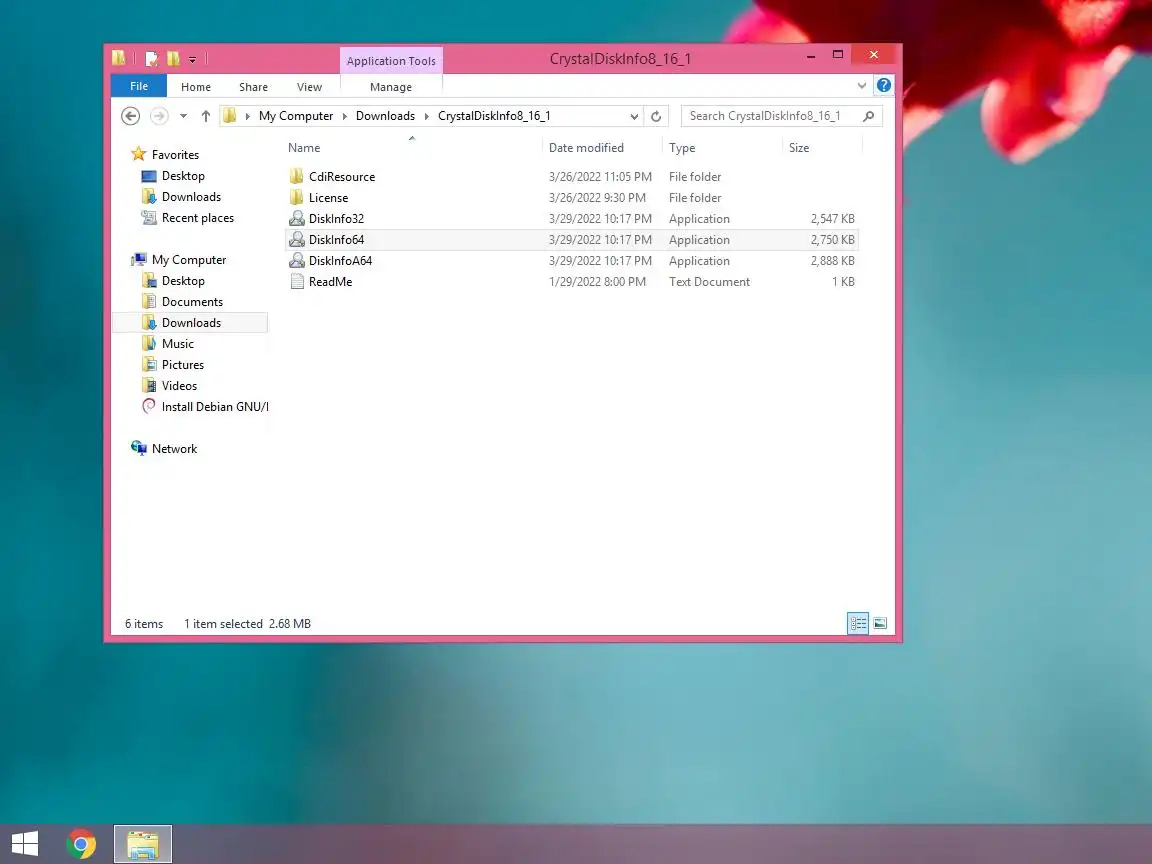Open the Share ribbon tab

(x=253, y=87)
